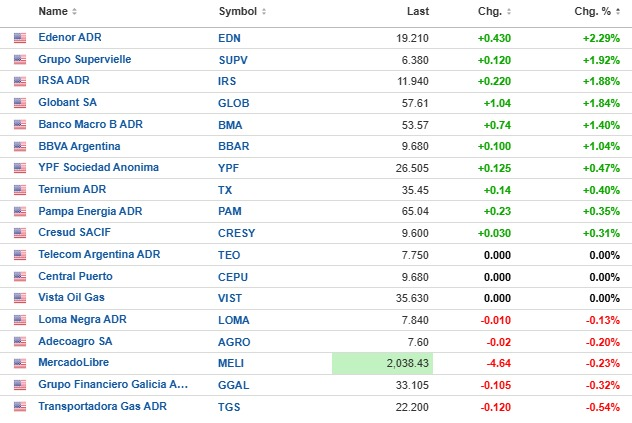Click the US flag icon beside BBVA Argentina

point(20,146)
